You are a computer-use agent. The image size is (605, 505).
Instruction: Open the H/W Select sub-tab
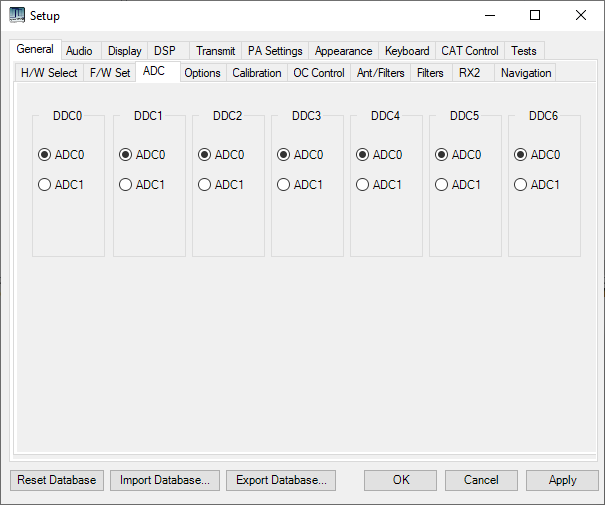click(49, 73)
